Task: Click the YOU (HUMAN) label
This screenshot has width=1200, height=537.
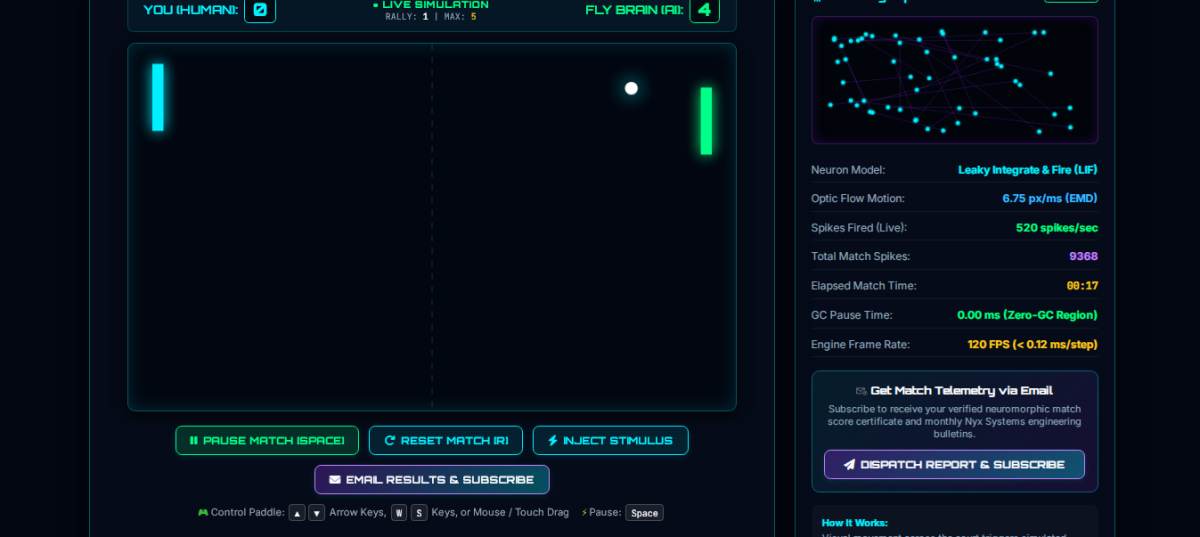Action: [191, 10]
